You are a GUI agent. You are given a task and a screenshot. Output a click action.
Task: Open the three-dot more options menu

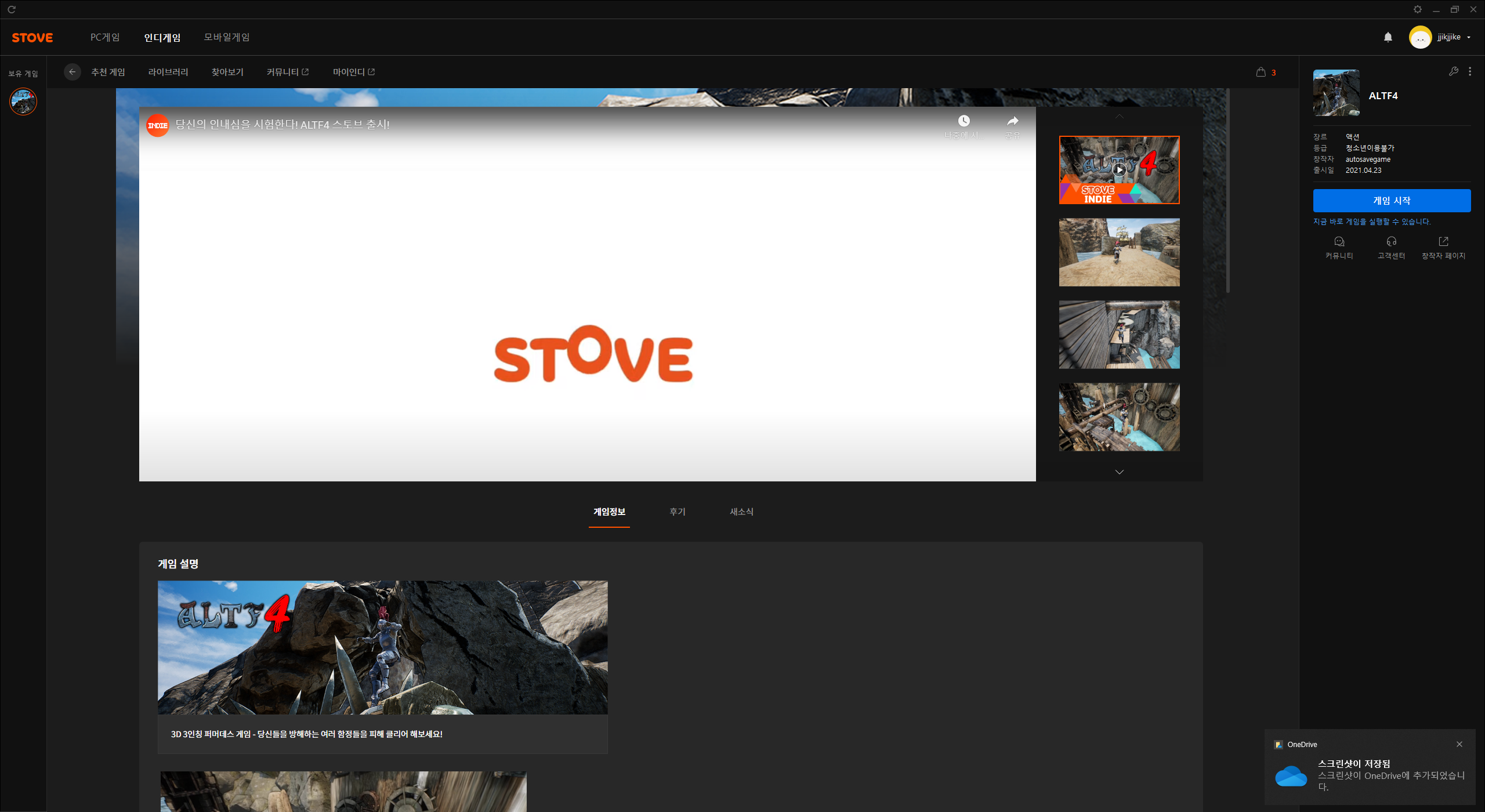click(1469, 71)
